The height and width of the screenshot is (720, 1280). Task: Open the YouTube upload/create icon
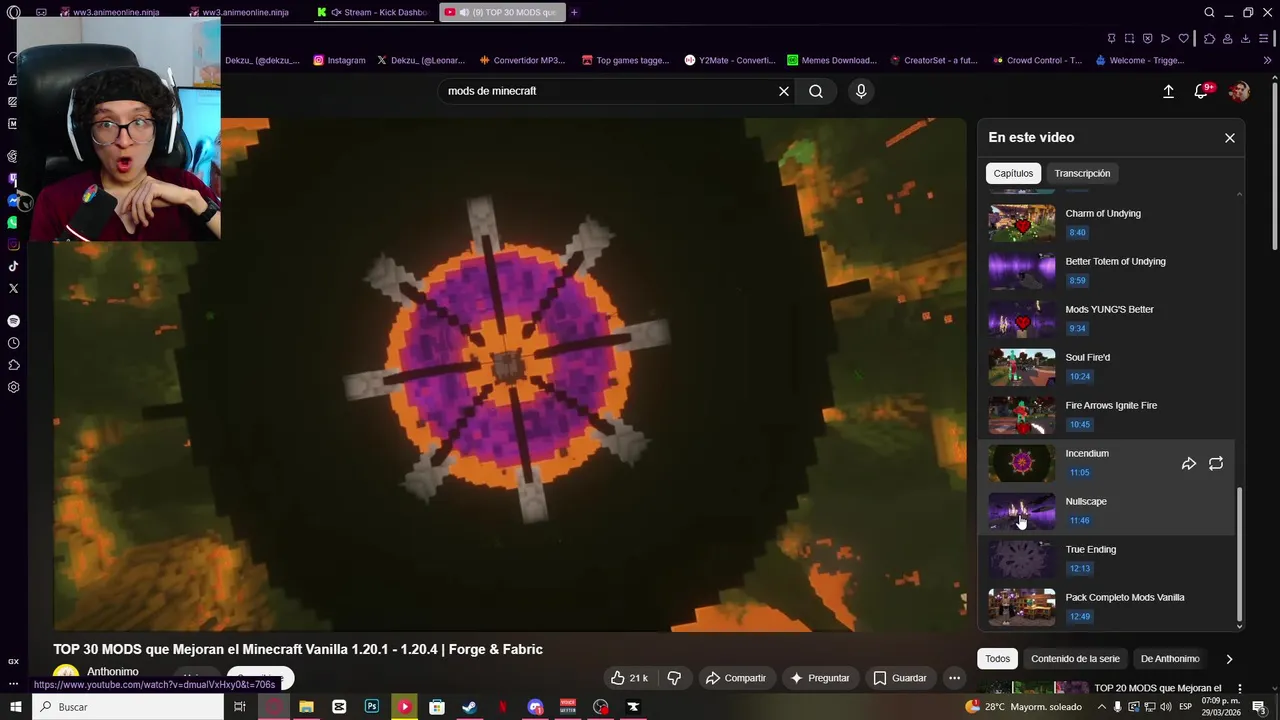[x=1168, y=91]
